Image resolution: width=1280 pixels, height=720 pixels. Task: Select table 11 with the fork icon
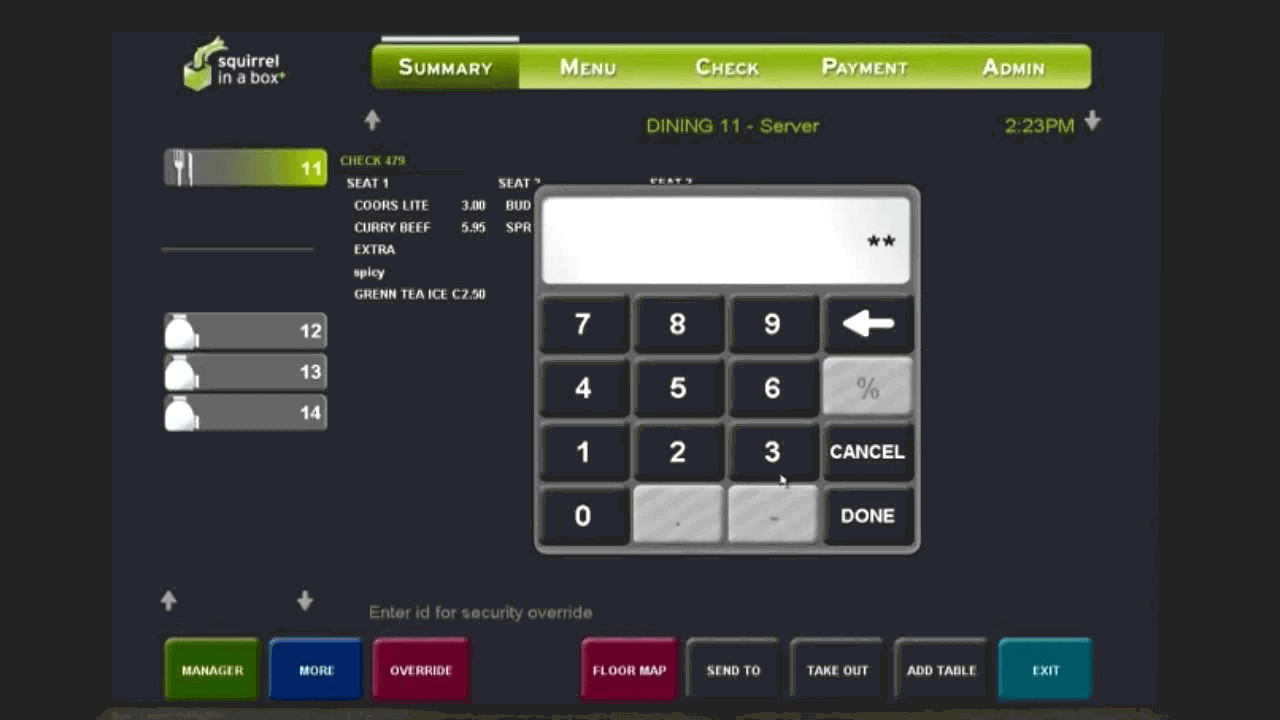(244, 167)
